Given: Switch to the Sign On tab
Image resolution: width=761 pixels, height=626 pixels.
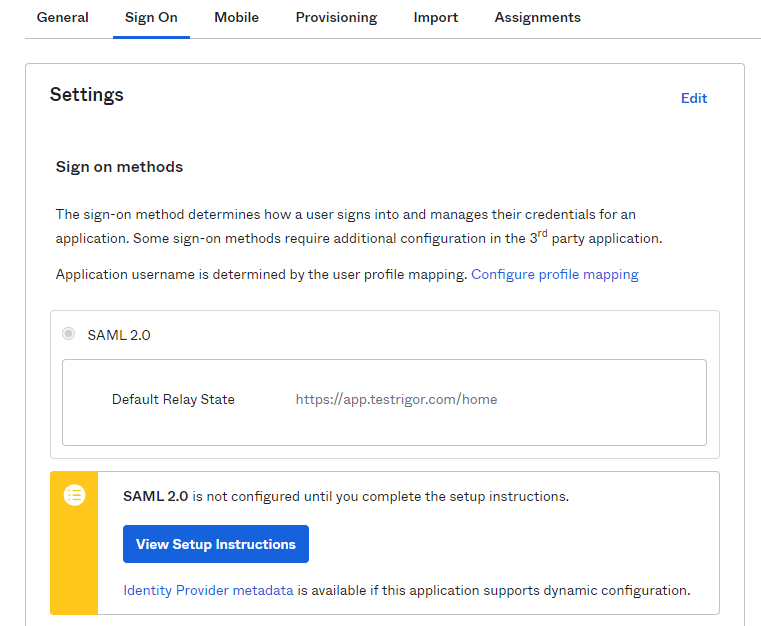Looking at the screenshot, I should (x=151, y=17).
